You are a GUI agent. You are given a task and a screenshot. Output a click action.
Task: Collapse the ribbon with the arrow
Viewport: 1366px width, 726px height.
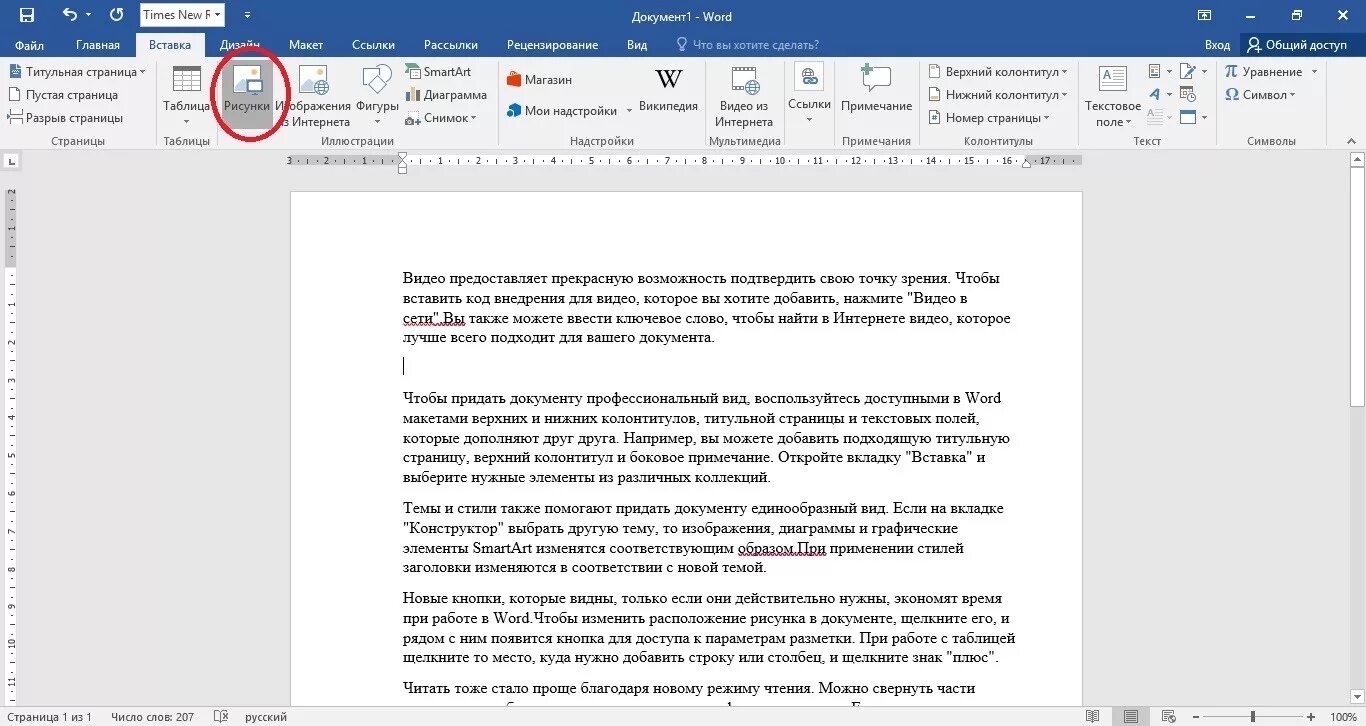coord(1351,142)
